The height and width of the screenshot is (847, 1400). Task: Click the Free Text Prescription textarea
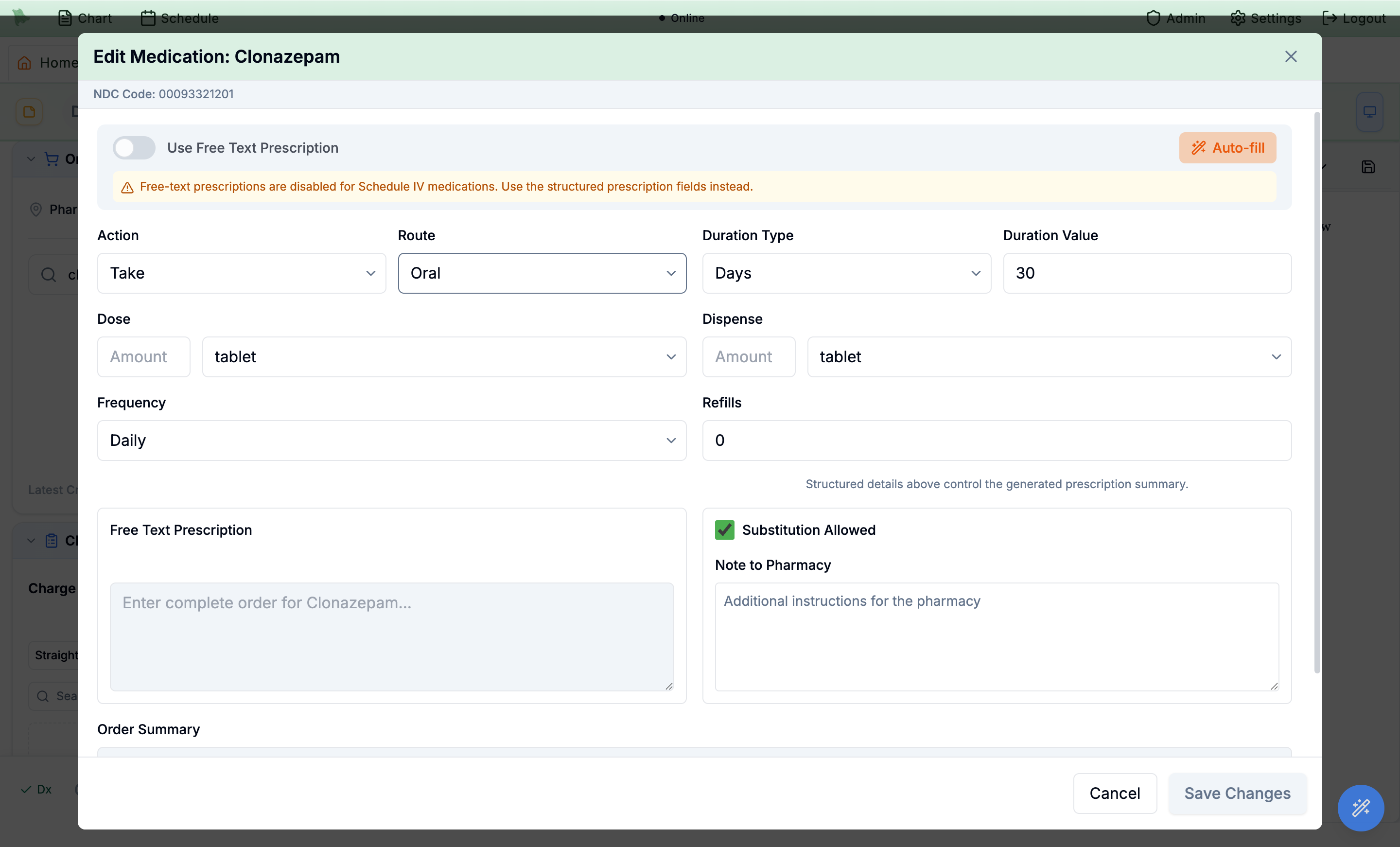point(392,636)
